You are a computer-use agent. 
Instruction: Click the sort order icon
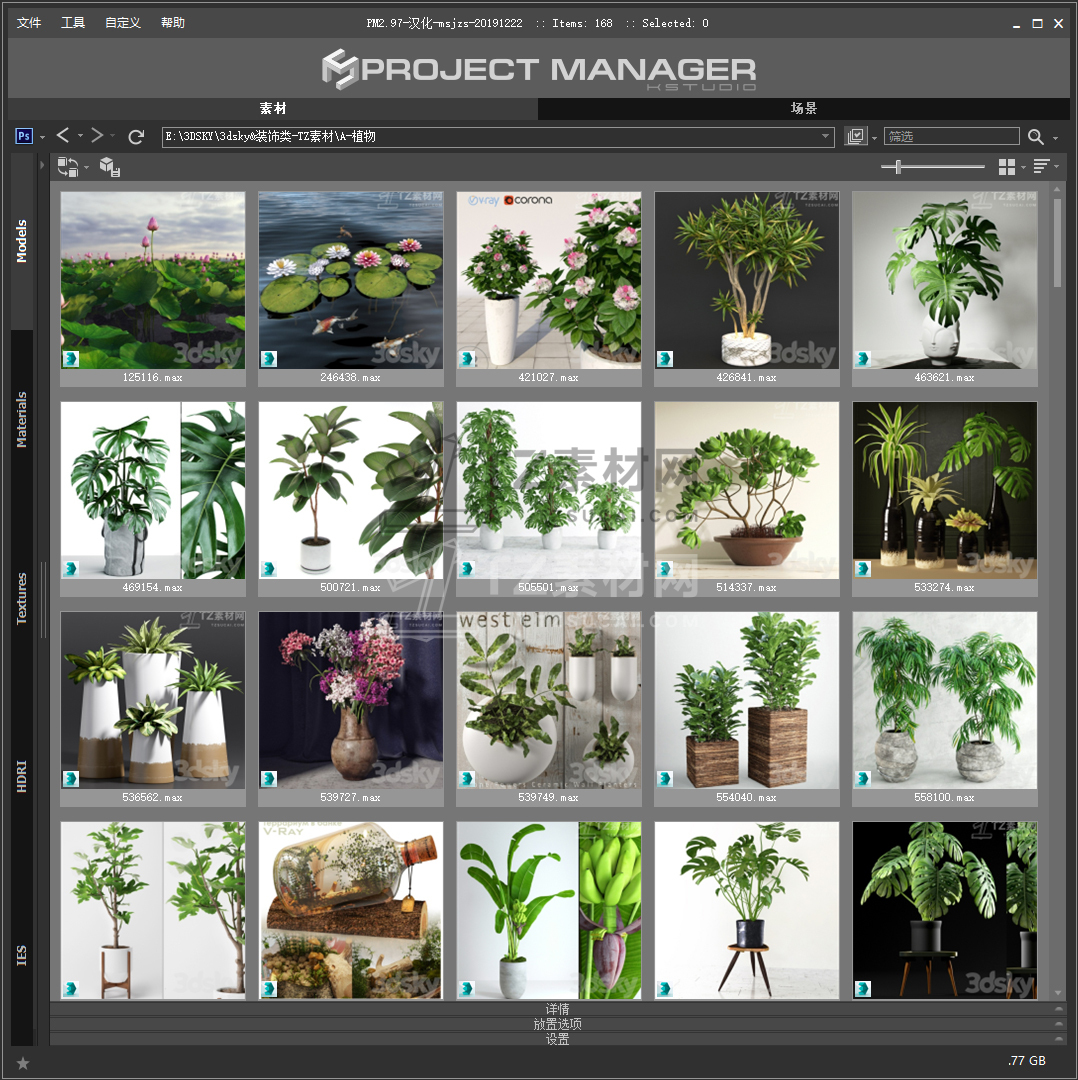pyautogui.click(x=1041, y=167)
